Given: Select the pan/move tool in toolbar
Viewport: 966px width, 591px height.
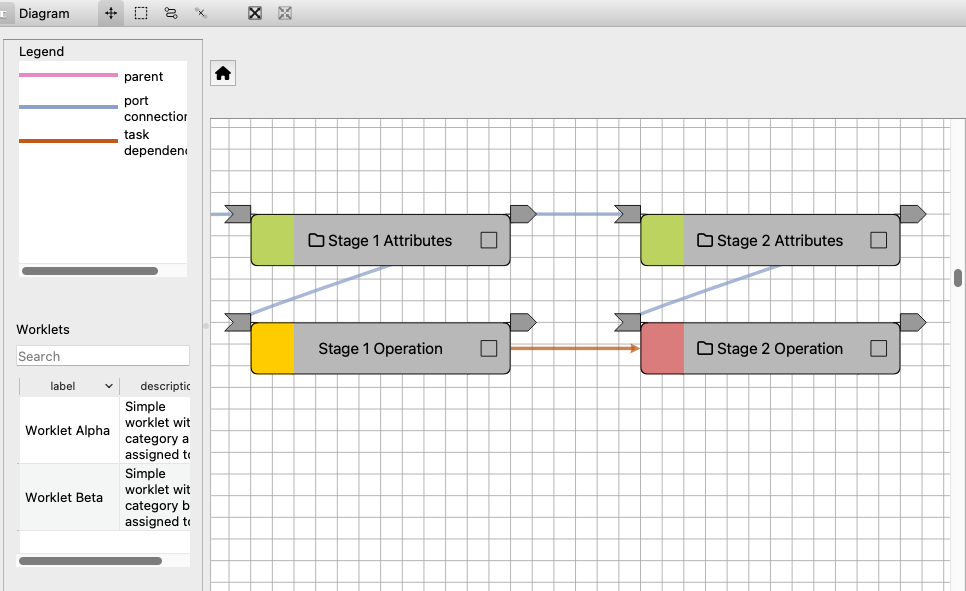Looking at the screenshot, I should coord(111,13).
